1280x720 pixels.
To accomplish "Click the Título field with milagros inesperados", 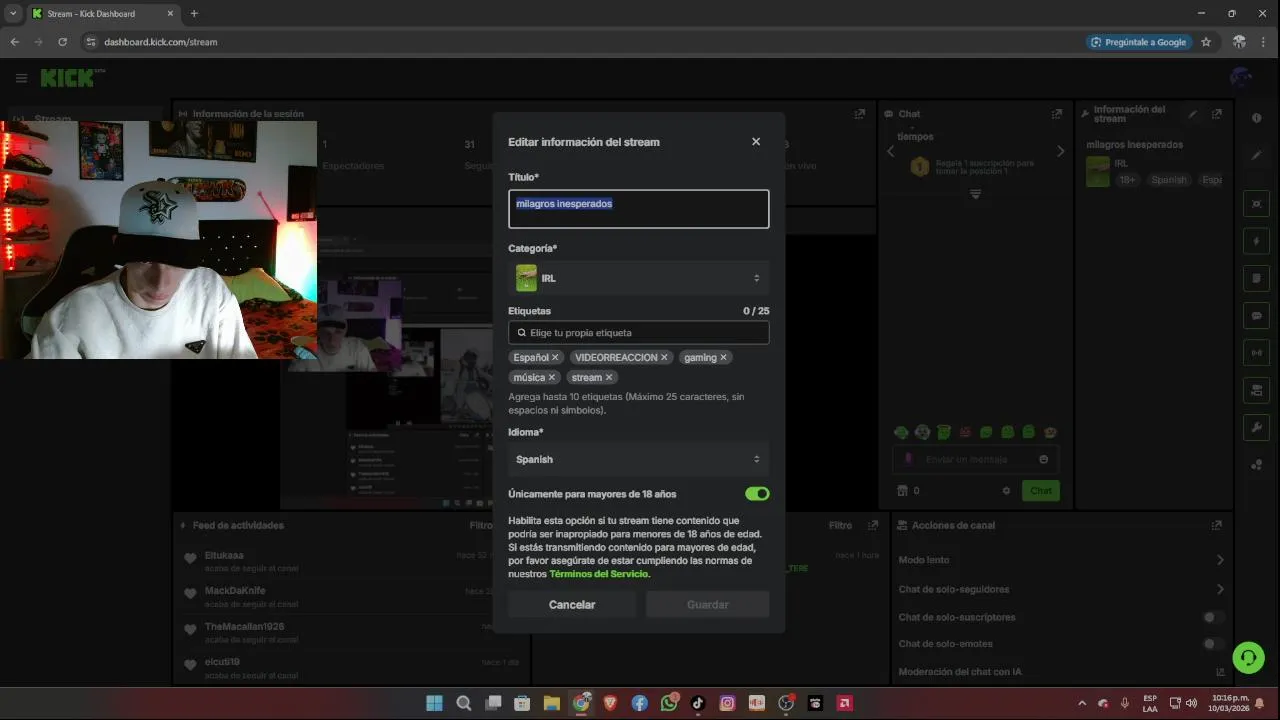I will pos(638,209).
